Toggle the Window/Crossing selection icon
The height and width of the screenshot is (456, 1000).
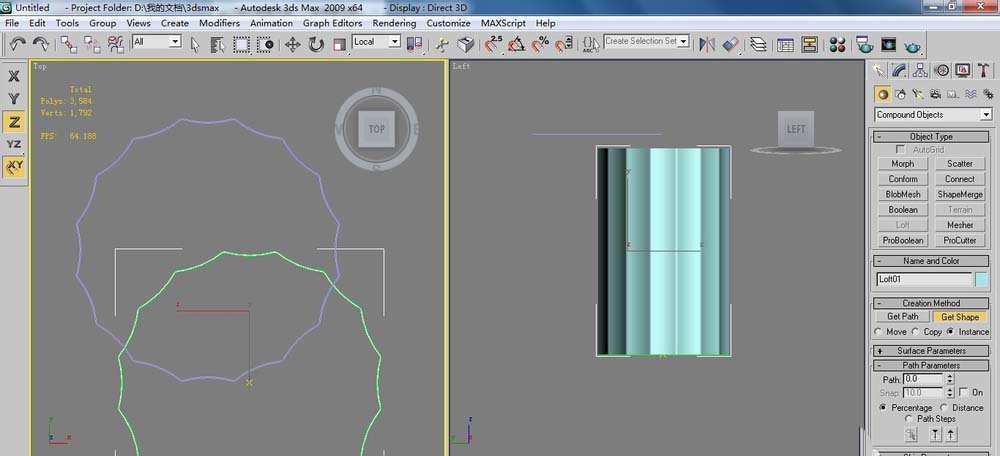pos(265,44)
